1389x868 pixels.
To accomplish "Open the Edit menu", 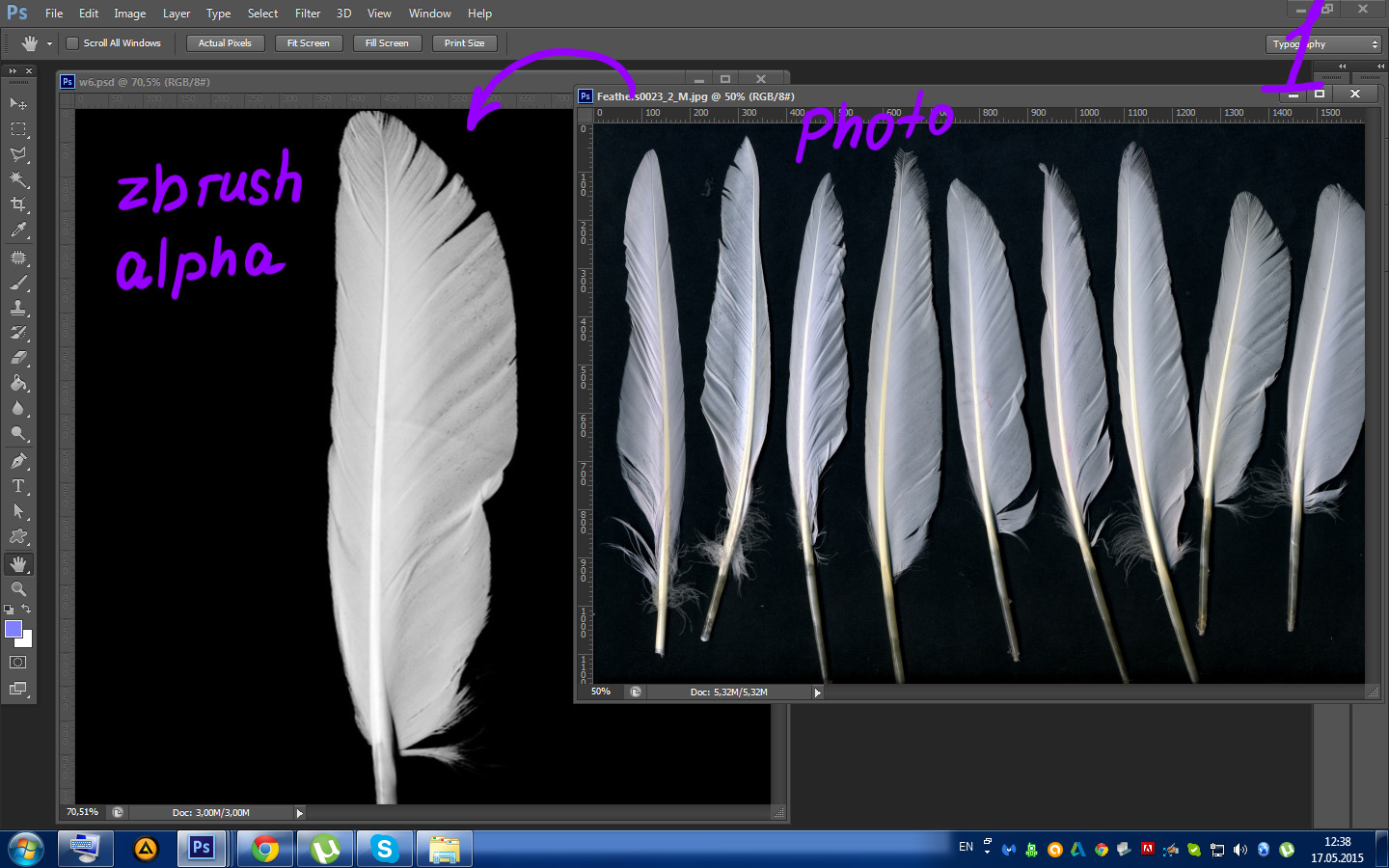I will point(89,14).
